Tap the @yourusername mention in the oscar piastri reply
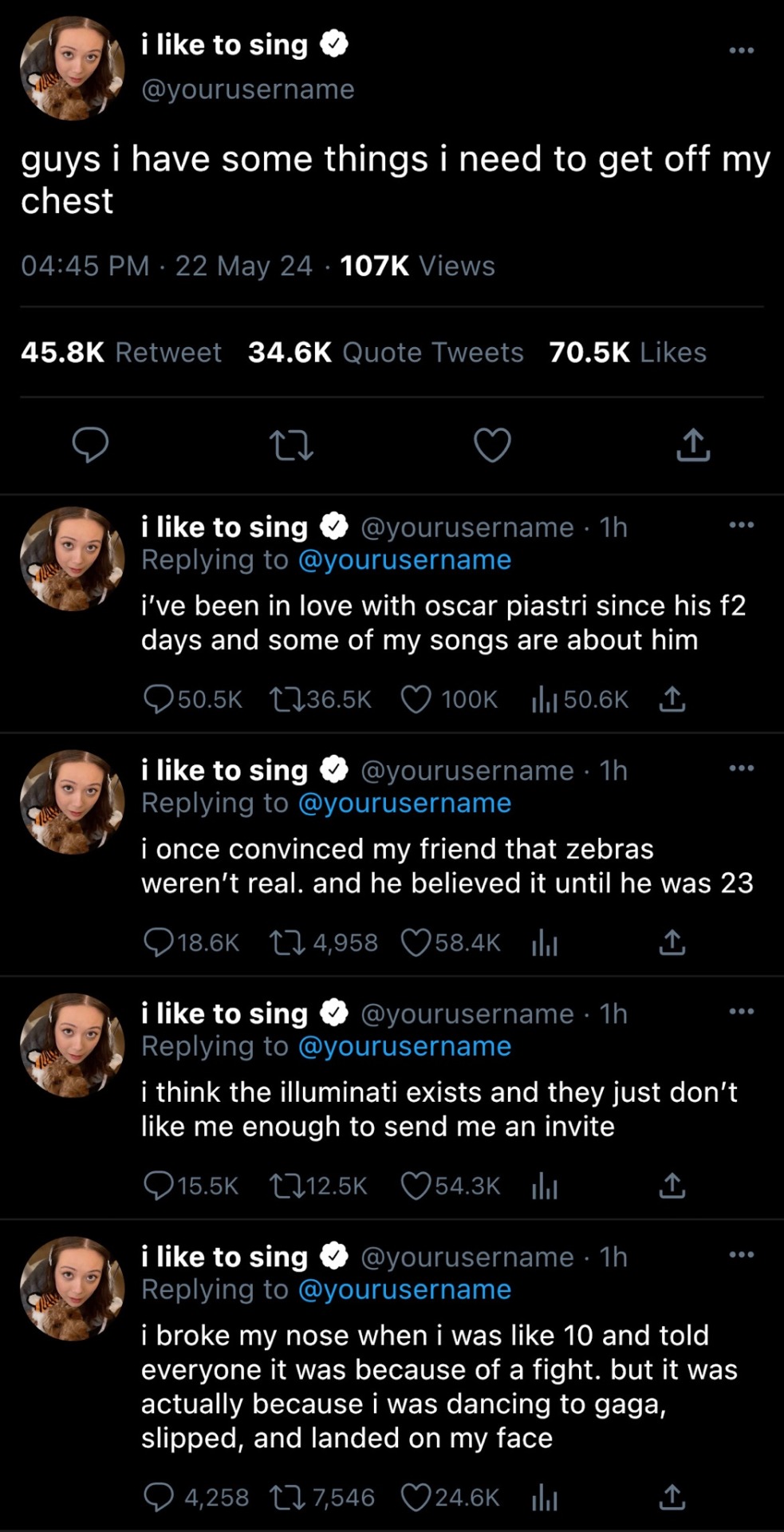 point(404,560)
